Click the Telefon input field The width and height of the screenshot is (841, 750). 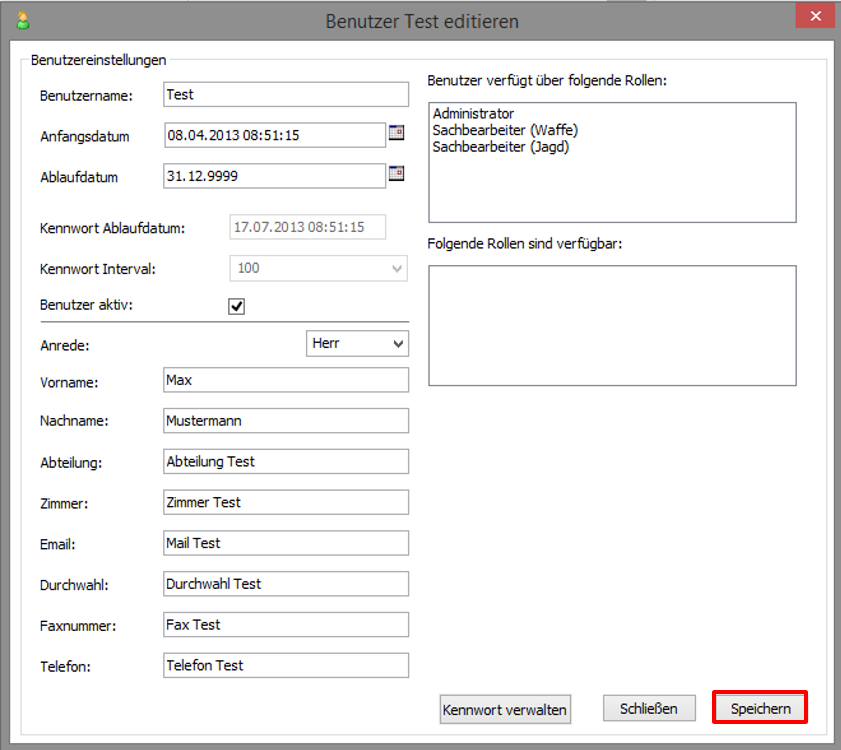click(285, 665)
